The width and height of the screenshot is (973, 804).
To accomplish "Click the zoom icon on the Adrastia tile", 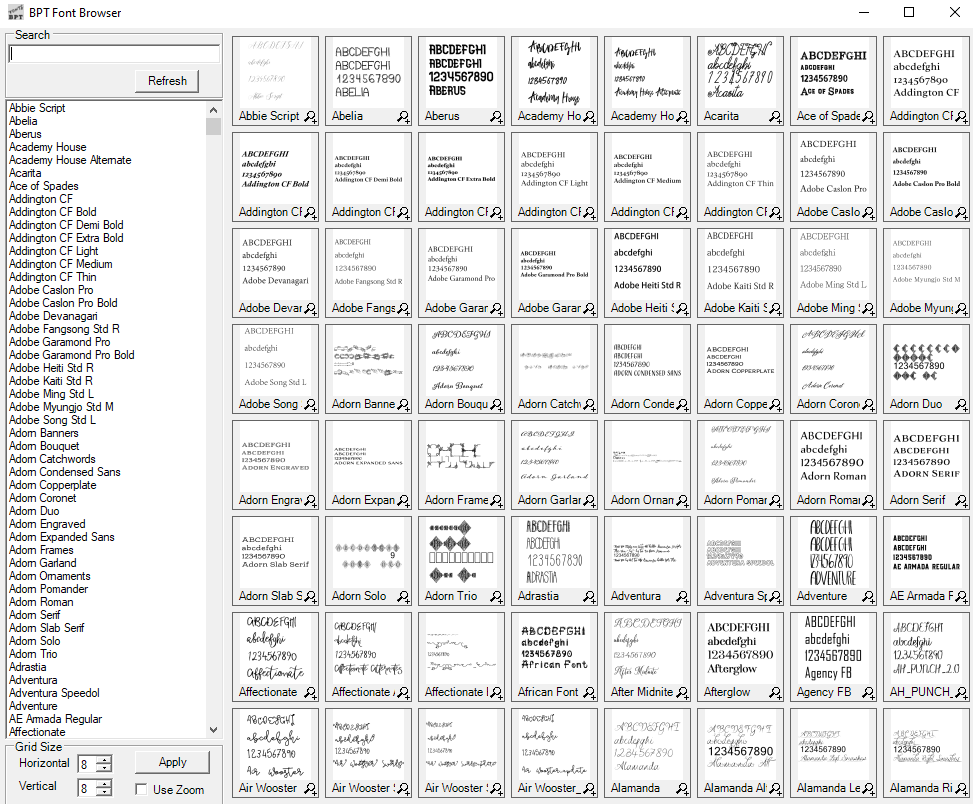I will click(589, 597).
